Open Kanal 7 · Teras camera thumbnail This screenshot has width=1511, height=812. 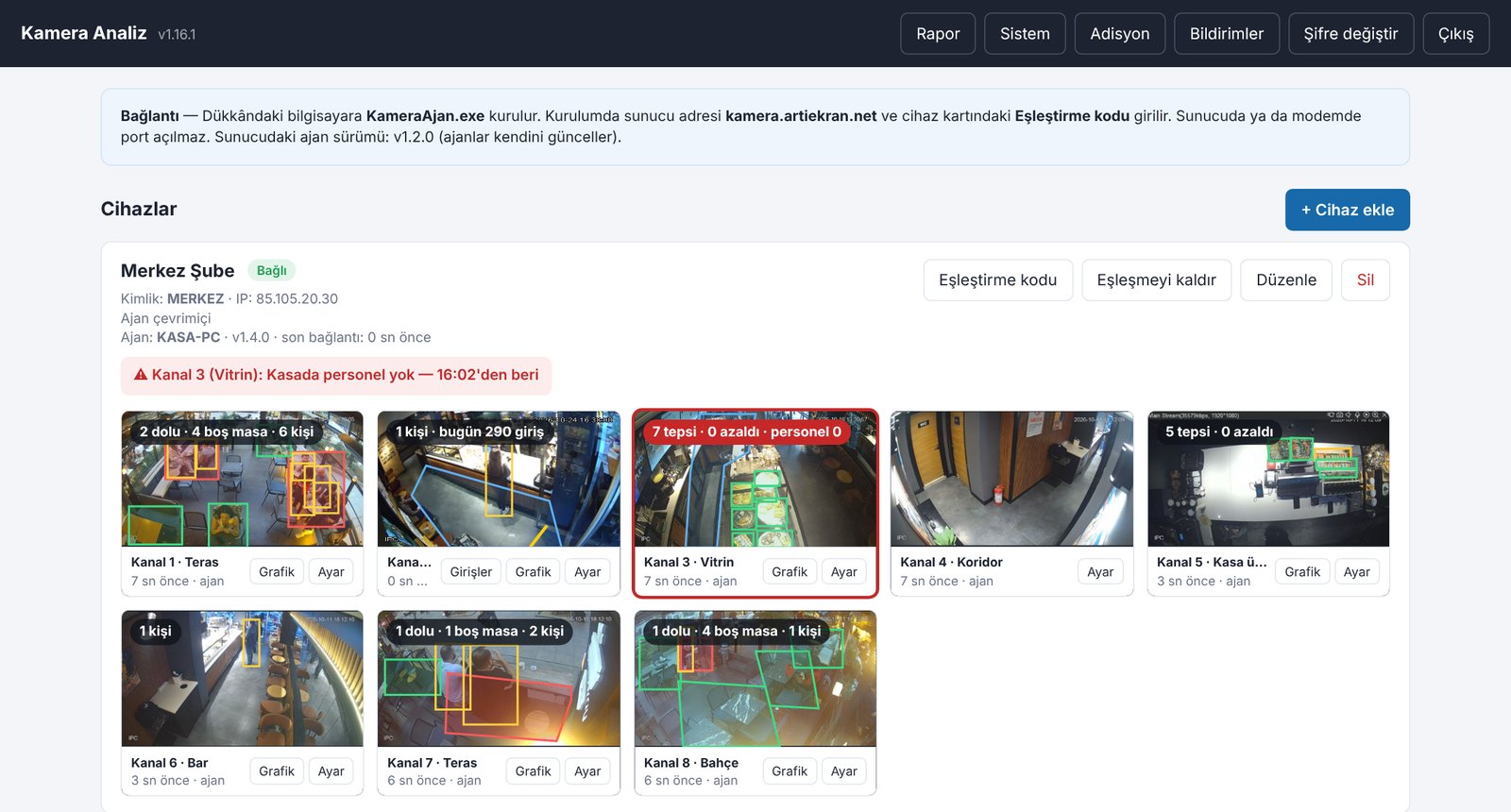click(x=499, y=679)
